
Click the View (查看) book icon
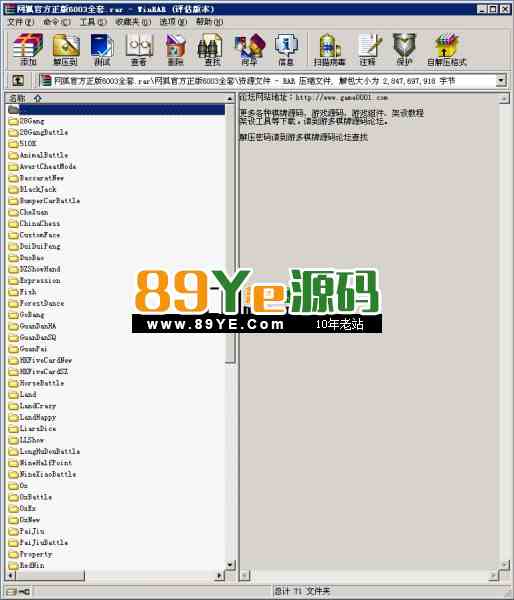139,49
